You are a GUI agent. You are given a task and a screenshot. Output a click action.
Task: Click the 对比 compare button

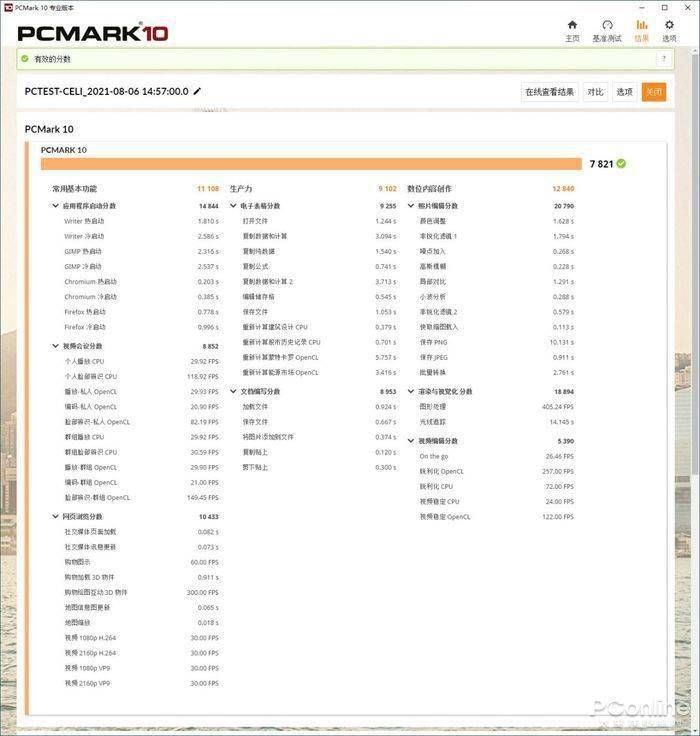(595, 92)
